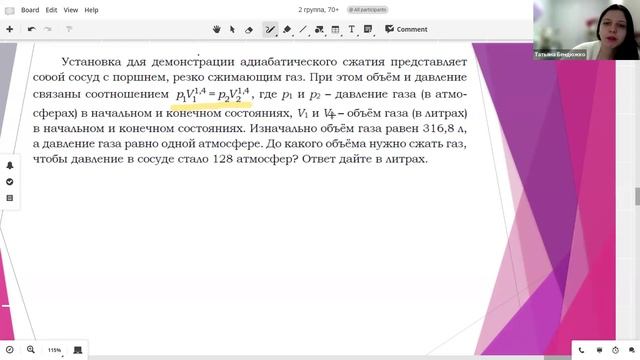Click the word 'Установка' in the text
The height and width of the screenshot is (360, 640).
91,62
